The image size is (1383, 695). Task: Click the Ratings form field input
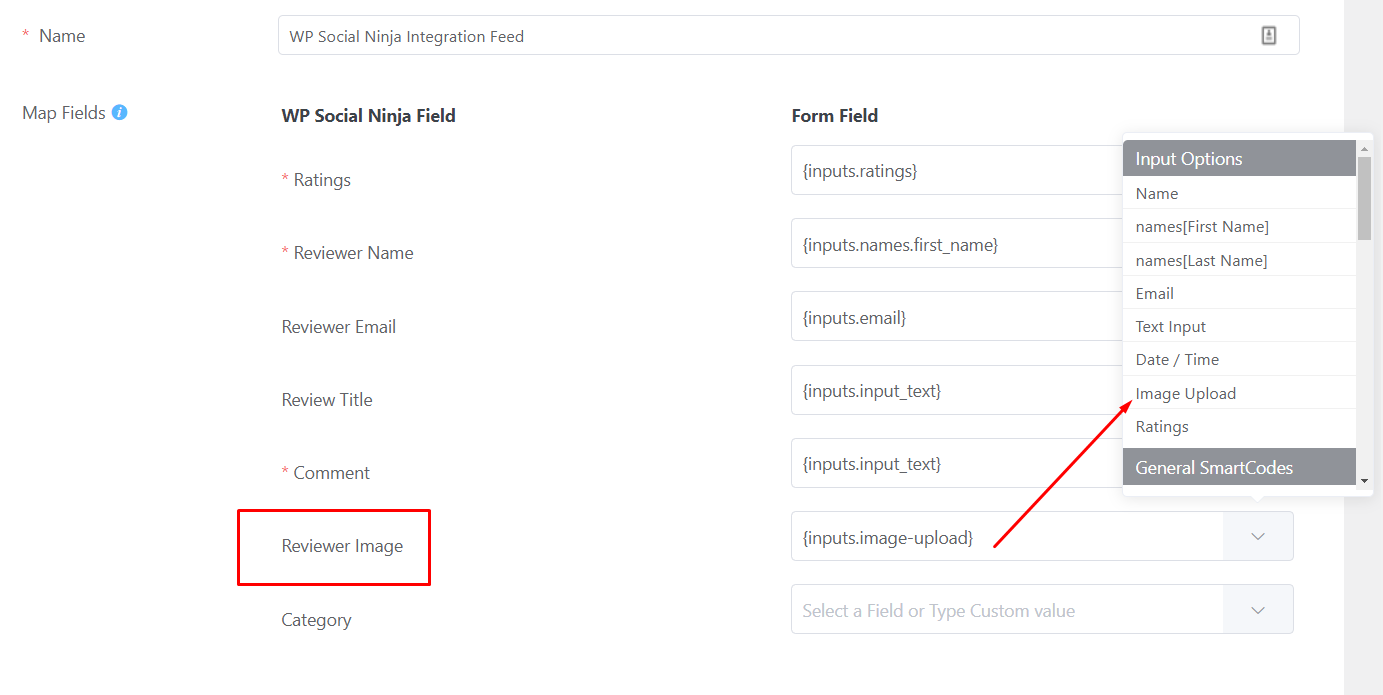(x=955, y=171)
